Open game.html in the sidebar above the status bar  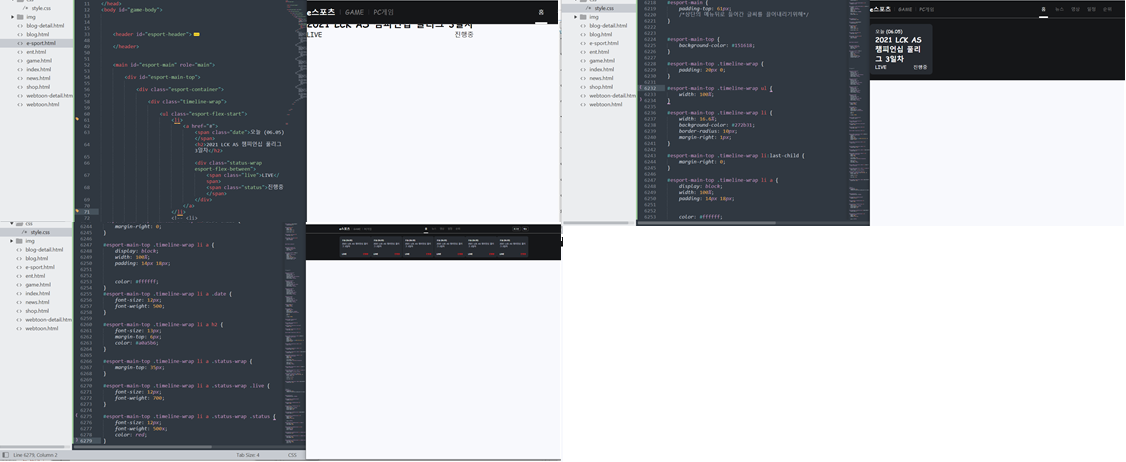[x=38, y=285]
